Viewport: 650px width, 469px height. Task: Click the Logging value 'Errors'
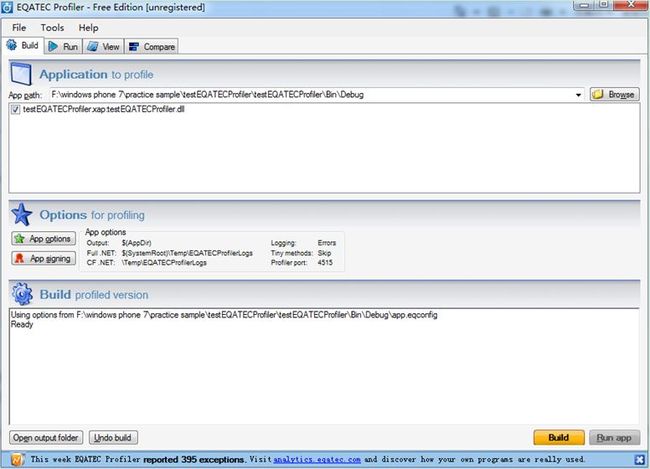click(x=327, y=243)
